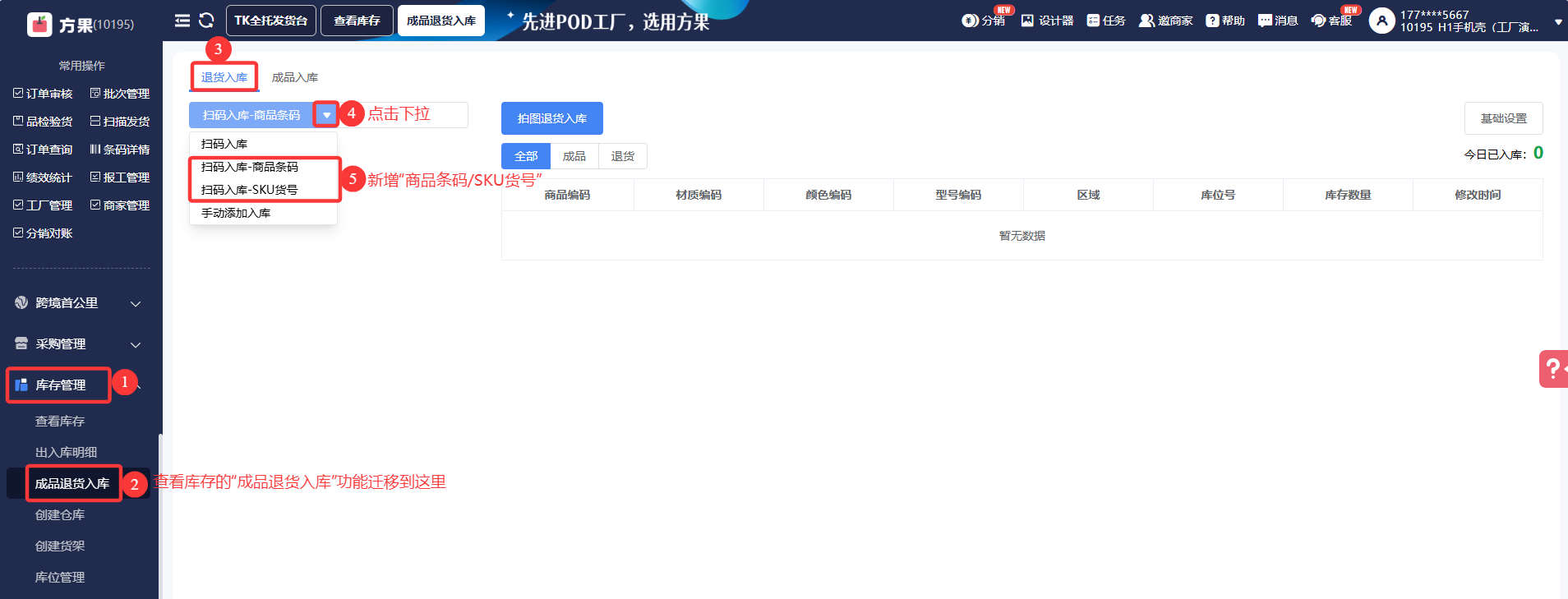The height and width of the screenshot is (599, 1568).
Task: Open the scan-mode dropdown arrow
Action: [326, 115]
